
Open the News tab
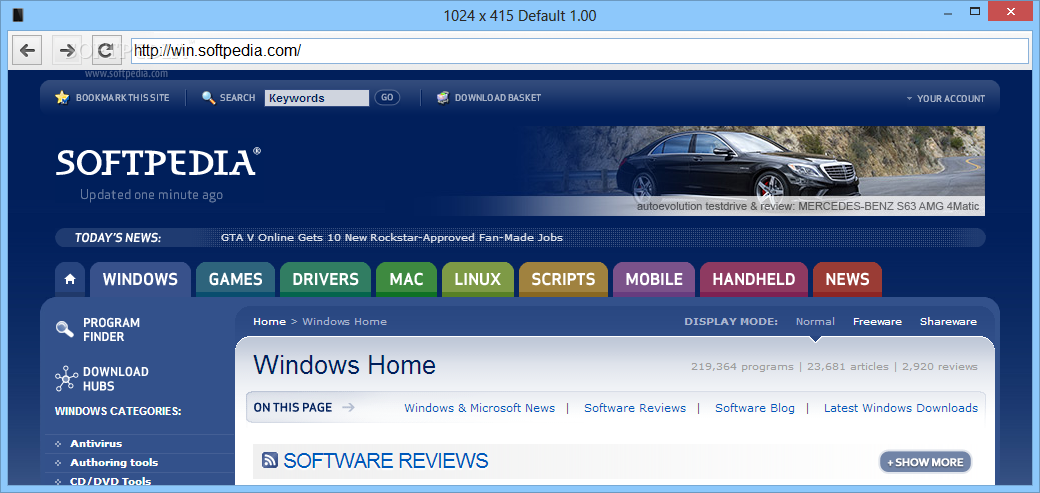[x=847, y=279]
